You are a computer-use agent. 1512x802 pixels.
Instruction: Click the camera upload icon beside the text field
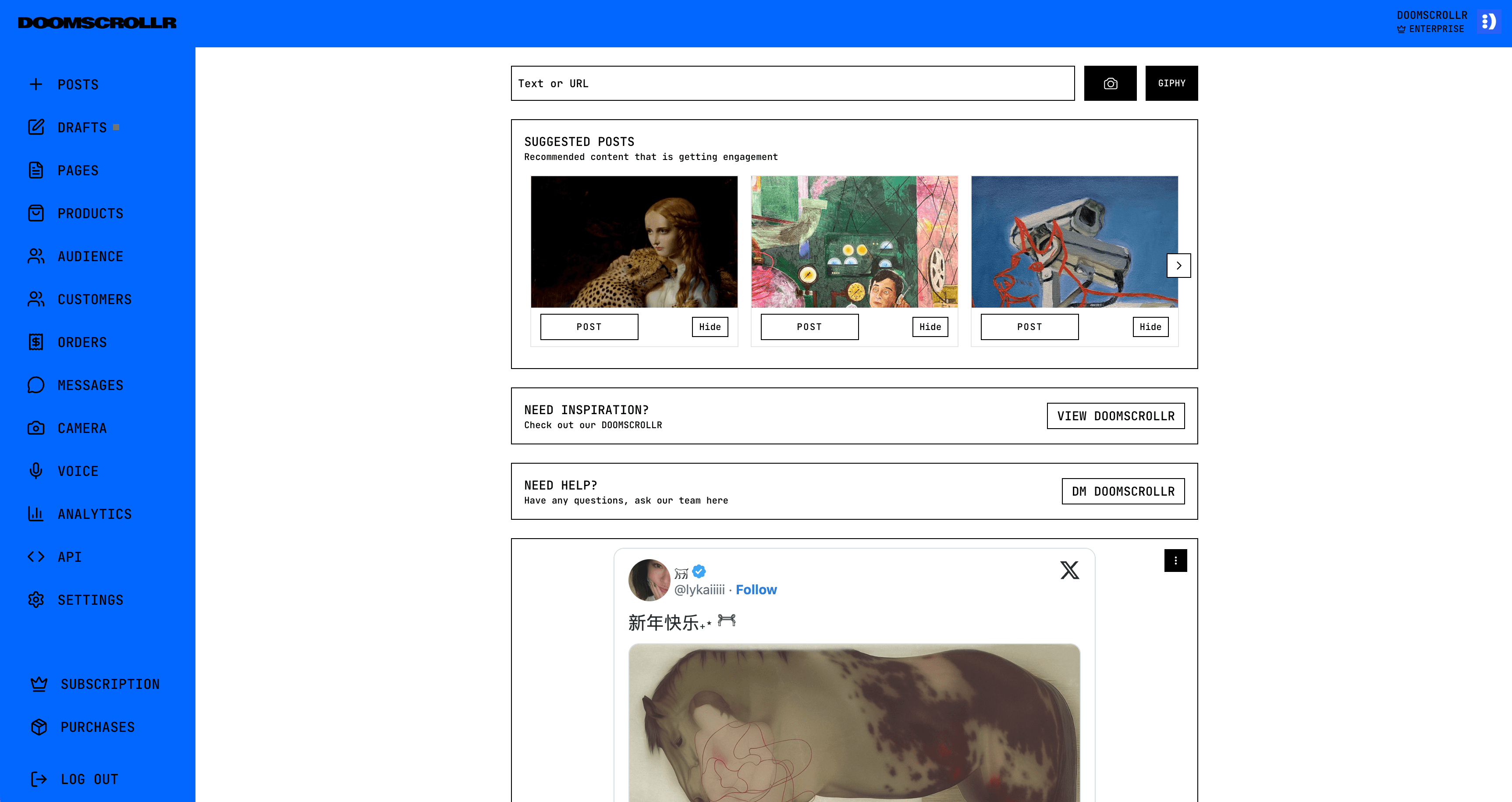tap(1110, 83)
